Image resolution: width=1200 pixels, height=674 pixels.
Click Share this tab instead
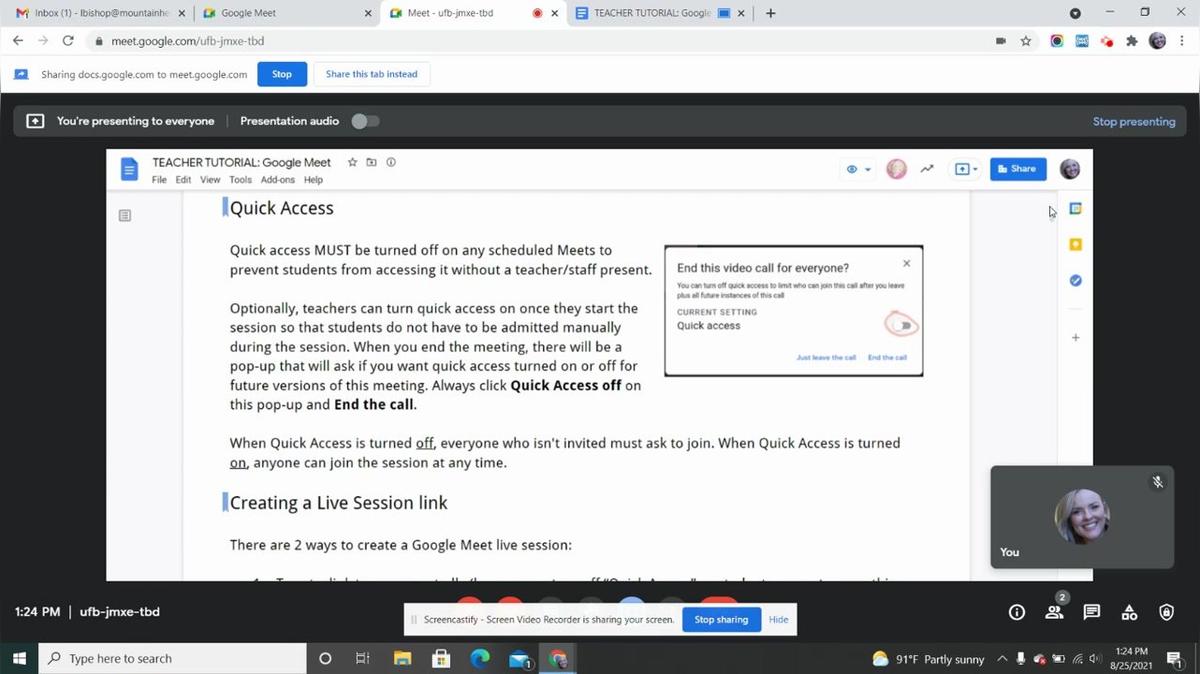tap(371, 74)
